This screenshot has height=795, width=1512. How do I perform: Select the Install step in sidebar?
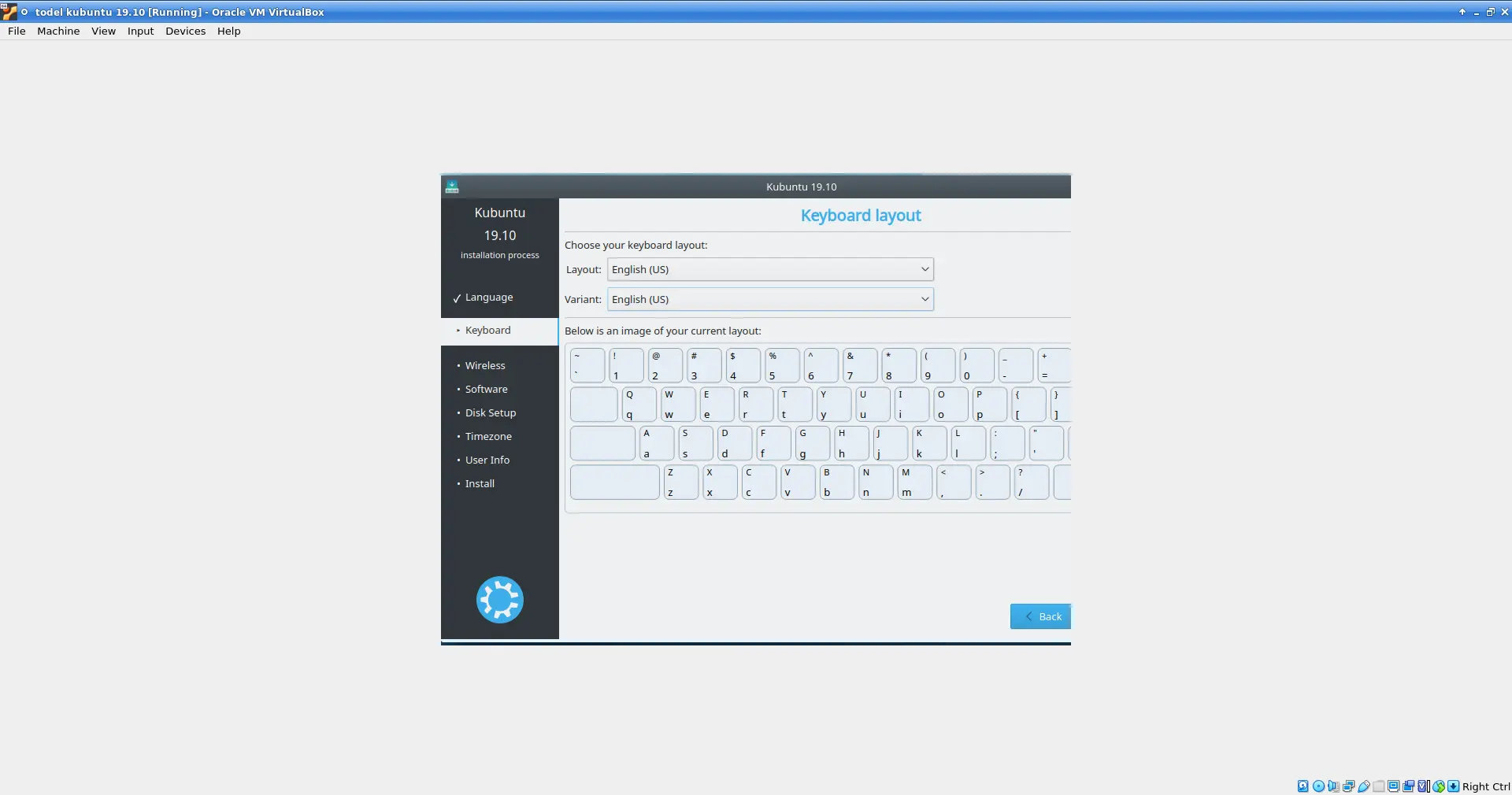click(x=480, y=484)
